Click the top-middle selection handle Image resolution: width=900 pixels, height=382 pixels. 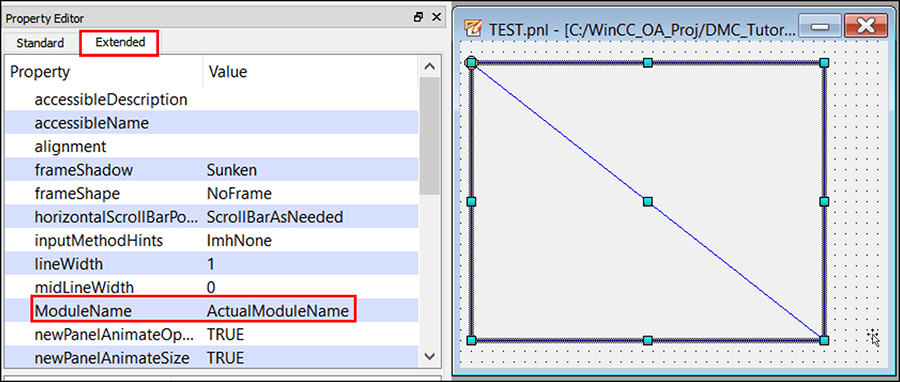[x=648, y=62]
